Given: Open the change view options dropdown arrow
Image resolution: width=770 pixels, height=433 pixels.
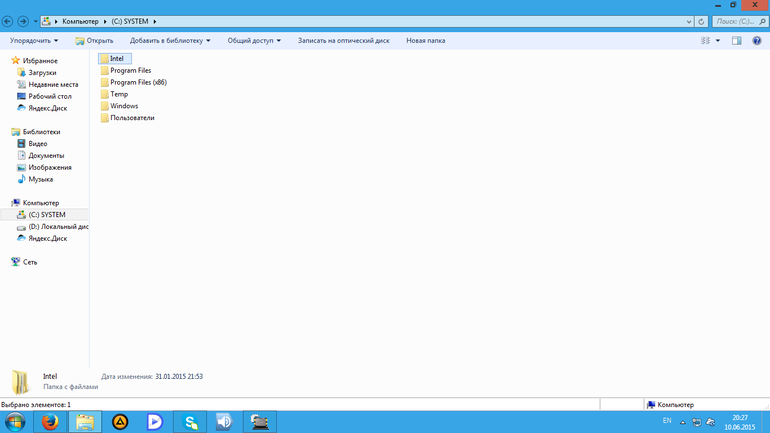Looking at the screenshot, I should coord(718,41).
